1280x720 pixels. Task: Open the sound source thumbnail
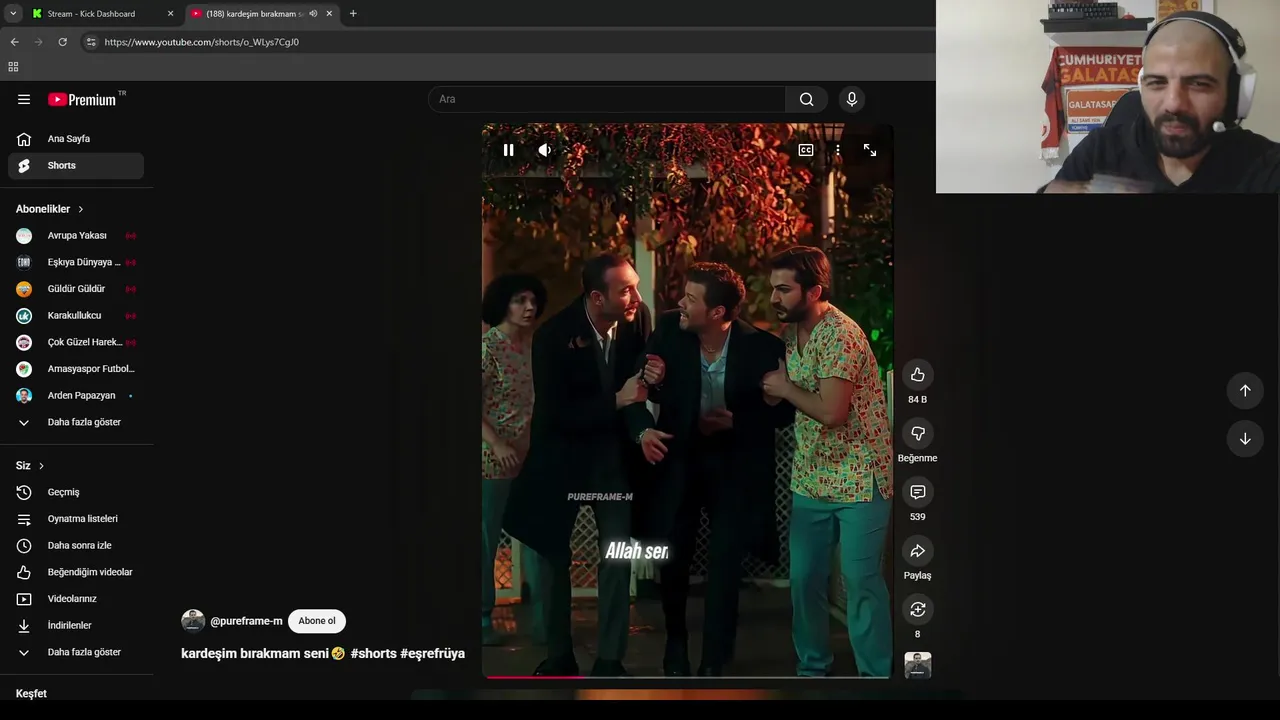point(917,665)
